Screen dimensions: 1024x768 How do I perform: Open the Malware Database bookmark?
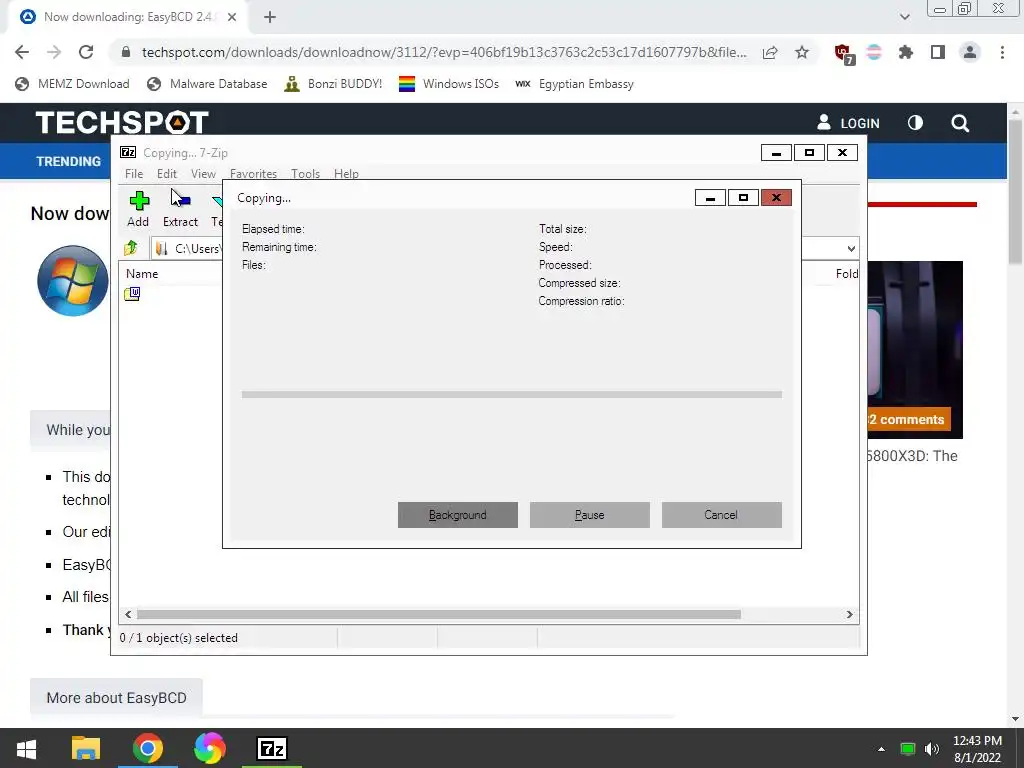point(208,84)
